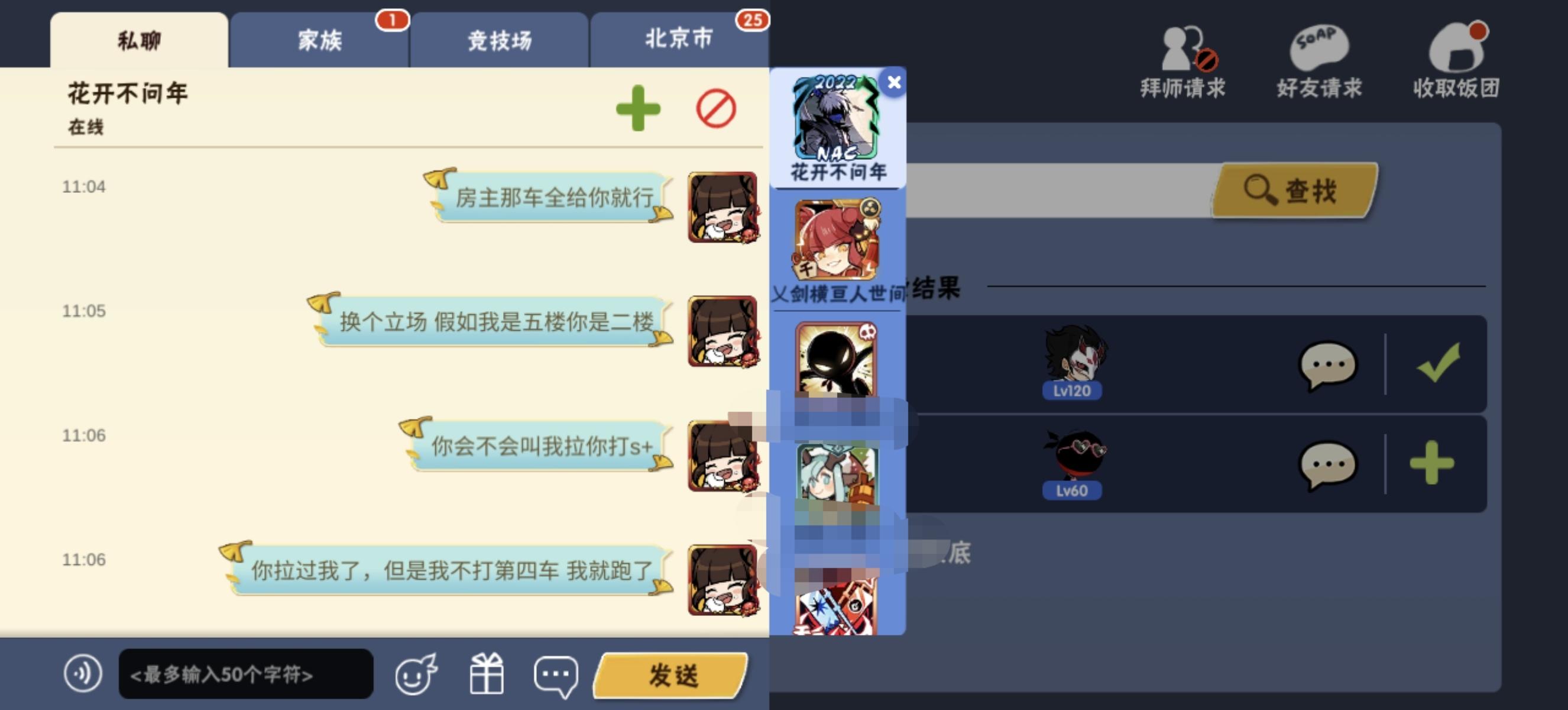Open quick phrases speech bubble icon
The width and height of the screenshot is (1568, 710).
coord(556,675)
